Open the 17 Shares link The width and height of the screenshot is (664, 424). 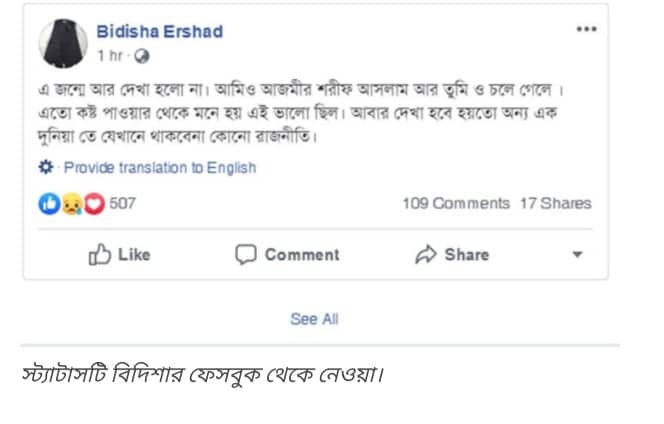555,204
